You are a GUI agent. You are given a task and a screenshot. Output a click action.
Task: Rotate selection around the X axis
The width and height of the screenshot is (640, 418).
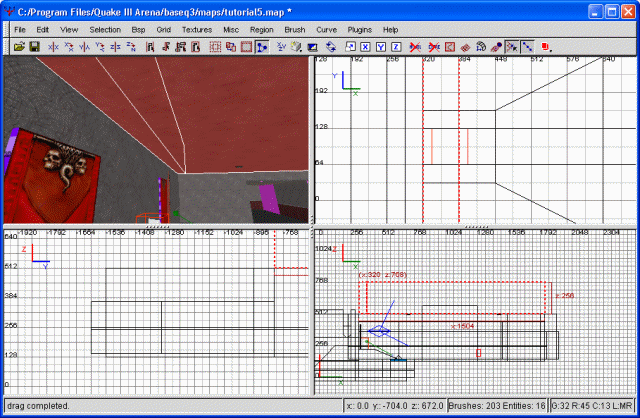click(69, 47)
